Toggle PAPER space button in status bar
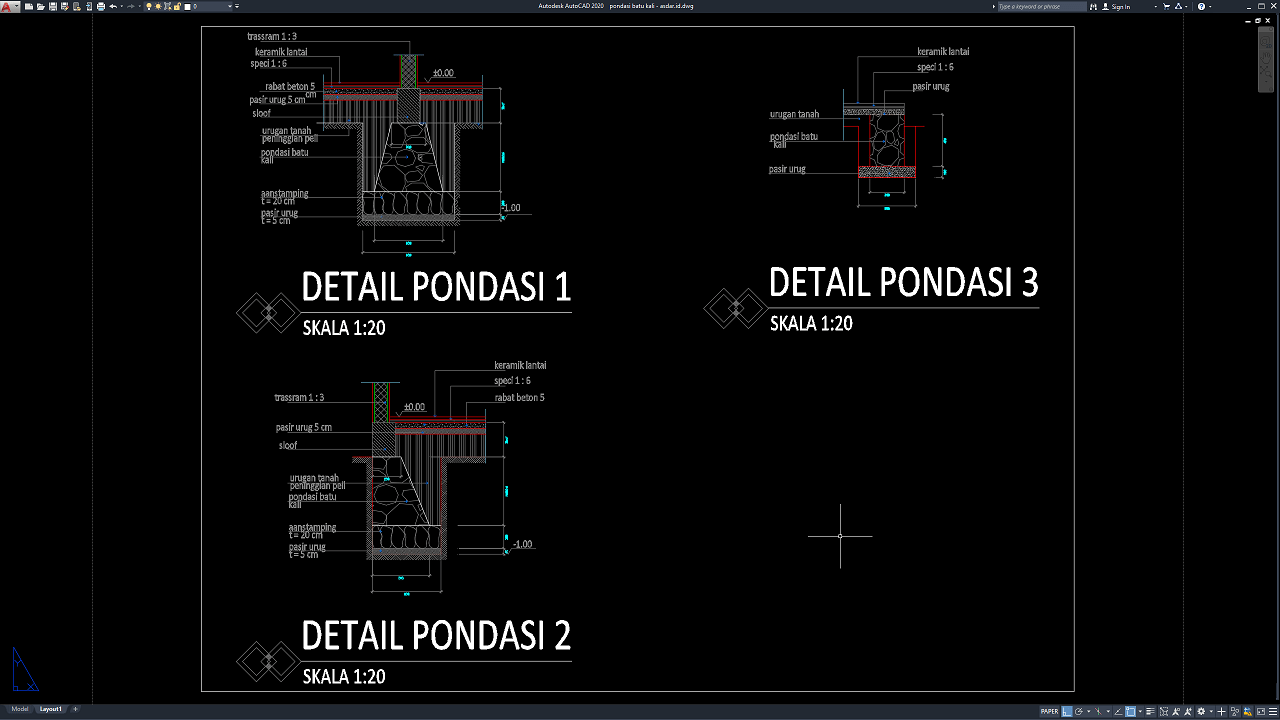This screenshot has width=1280, height=720. pos(1049,712)
